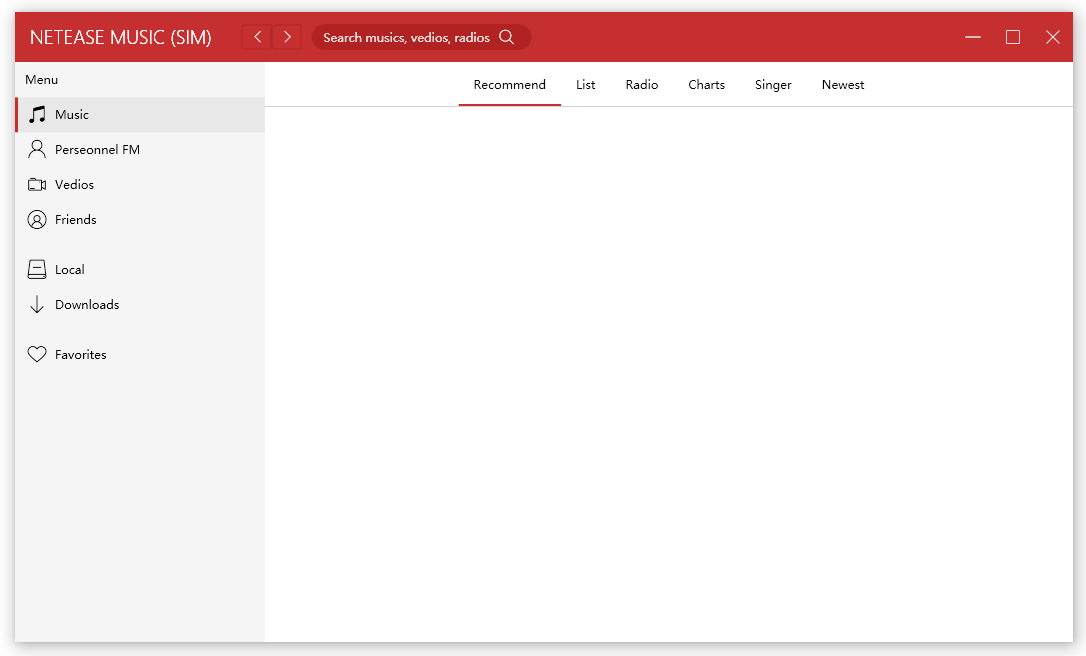
Task: Minimize the Netease Music window
Action: point(973,37)
